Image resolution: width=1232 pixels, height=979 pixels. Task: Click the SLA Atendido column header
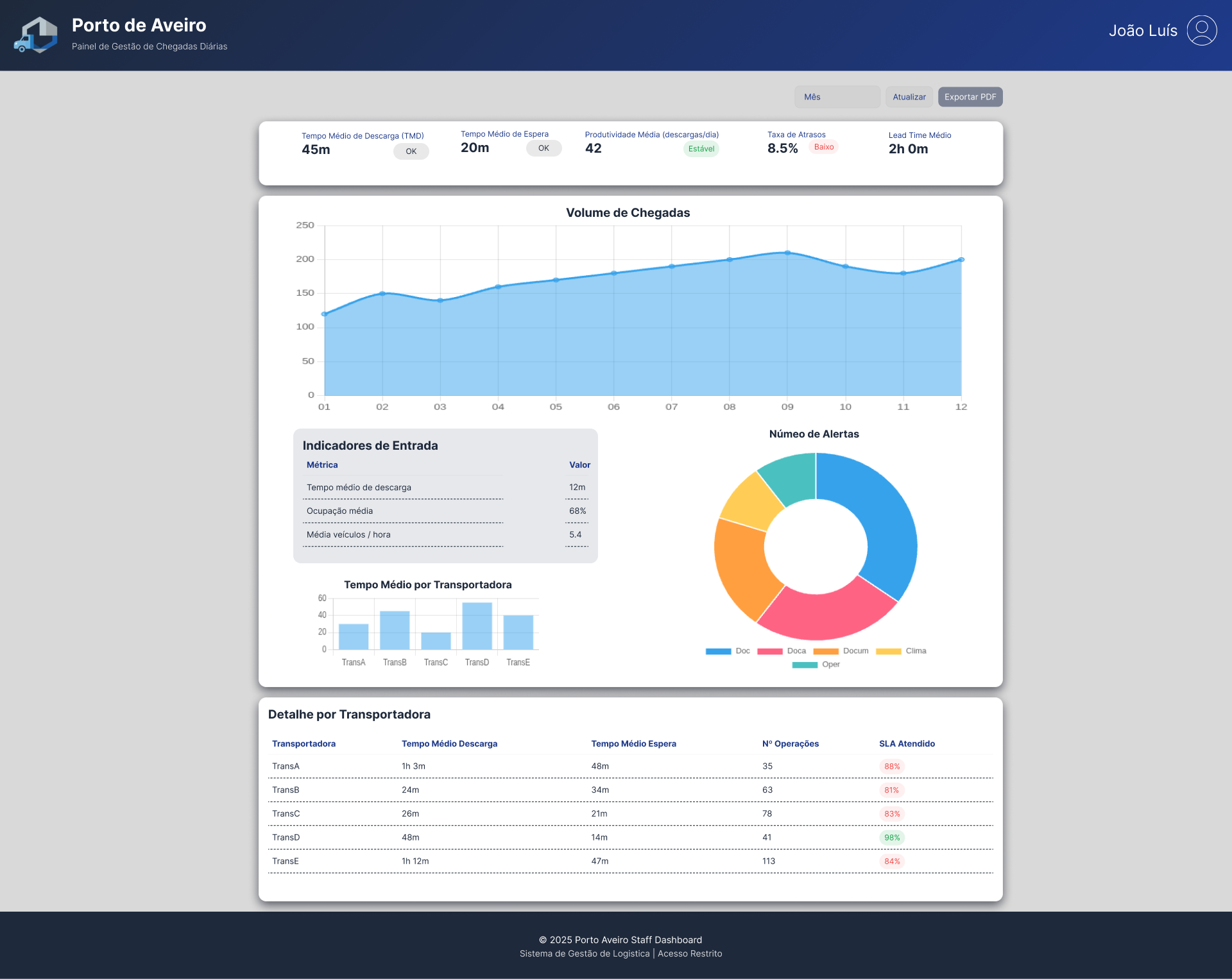click(907, 744)
